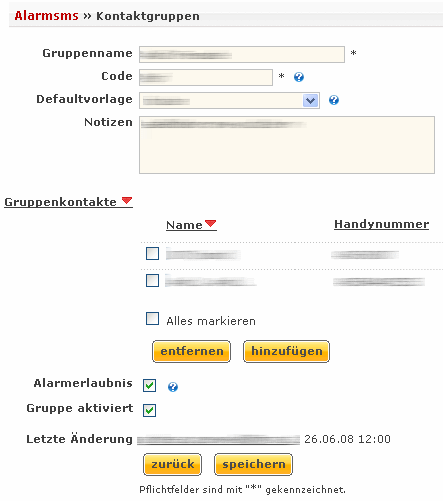The image size is (443, 501).
Task: Click red arrow next to Gruppenkontakte heading
Action: tap(127, 200)
